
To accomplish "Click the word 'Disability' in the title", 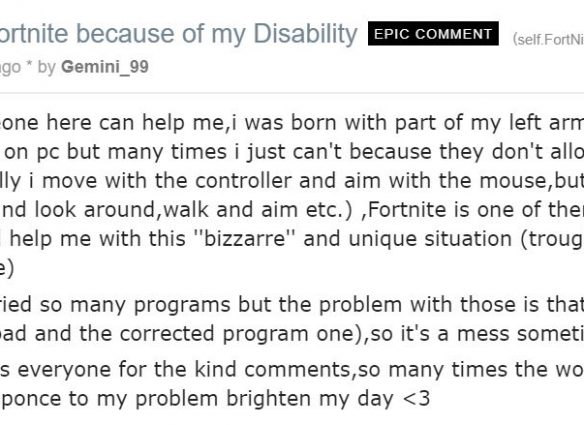I will 305,34.
